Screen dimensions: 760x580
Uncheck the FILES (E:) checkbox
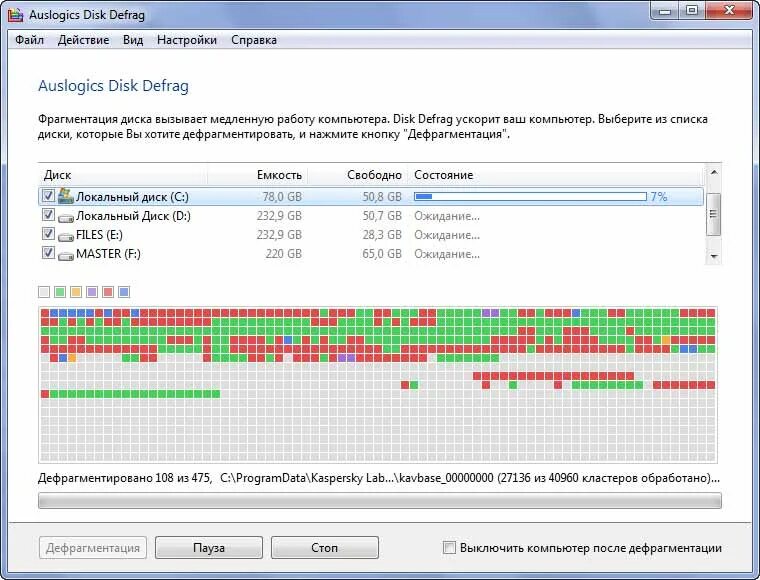click(48, 233)
